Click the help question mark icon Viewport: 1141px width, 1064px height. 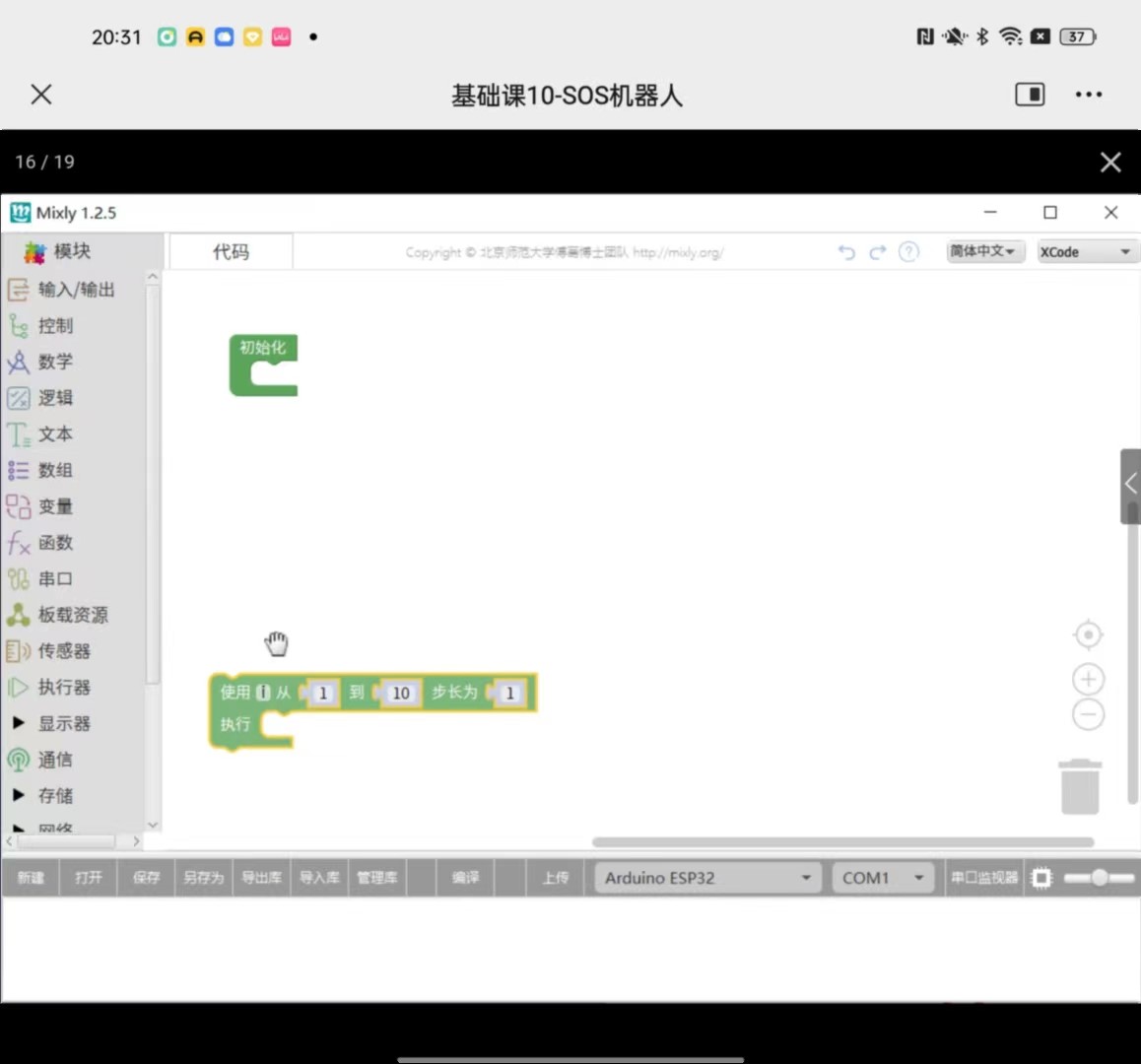tap(908, 252)
